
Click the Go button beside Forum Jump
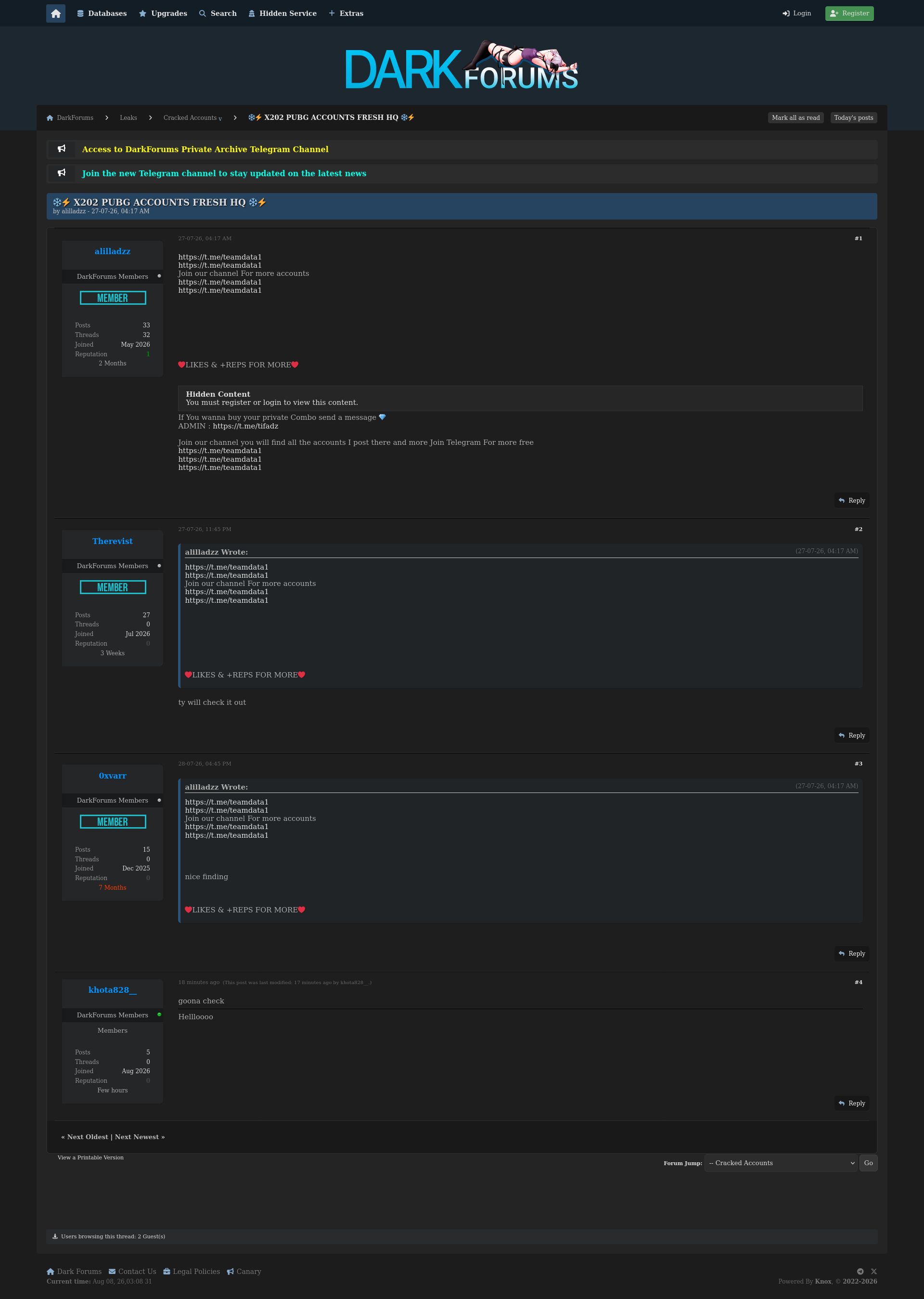coord(868,1163)
